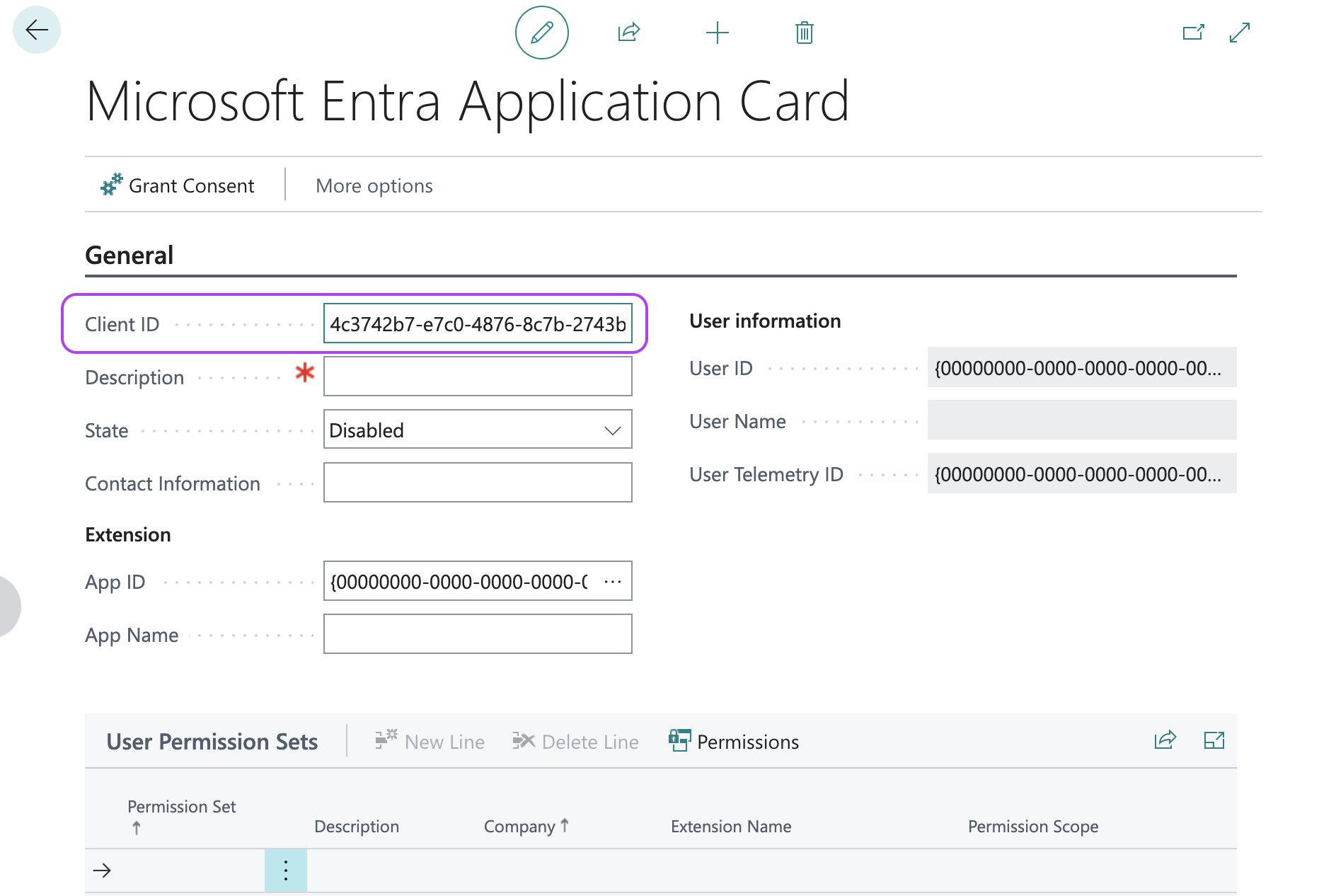This screenshot has width=1319, height=896.
Task: Click the Extension Name column header
Action: pos(731,826)
